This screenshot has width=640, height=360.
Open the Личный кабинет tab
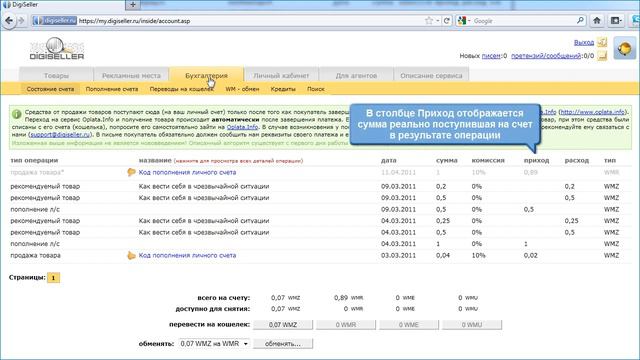(x=281, y=76)
